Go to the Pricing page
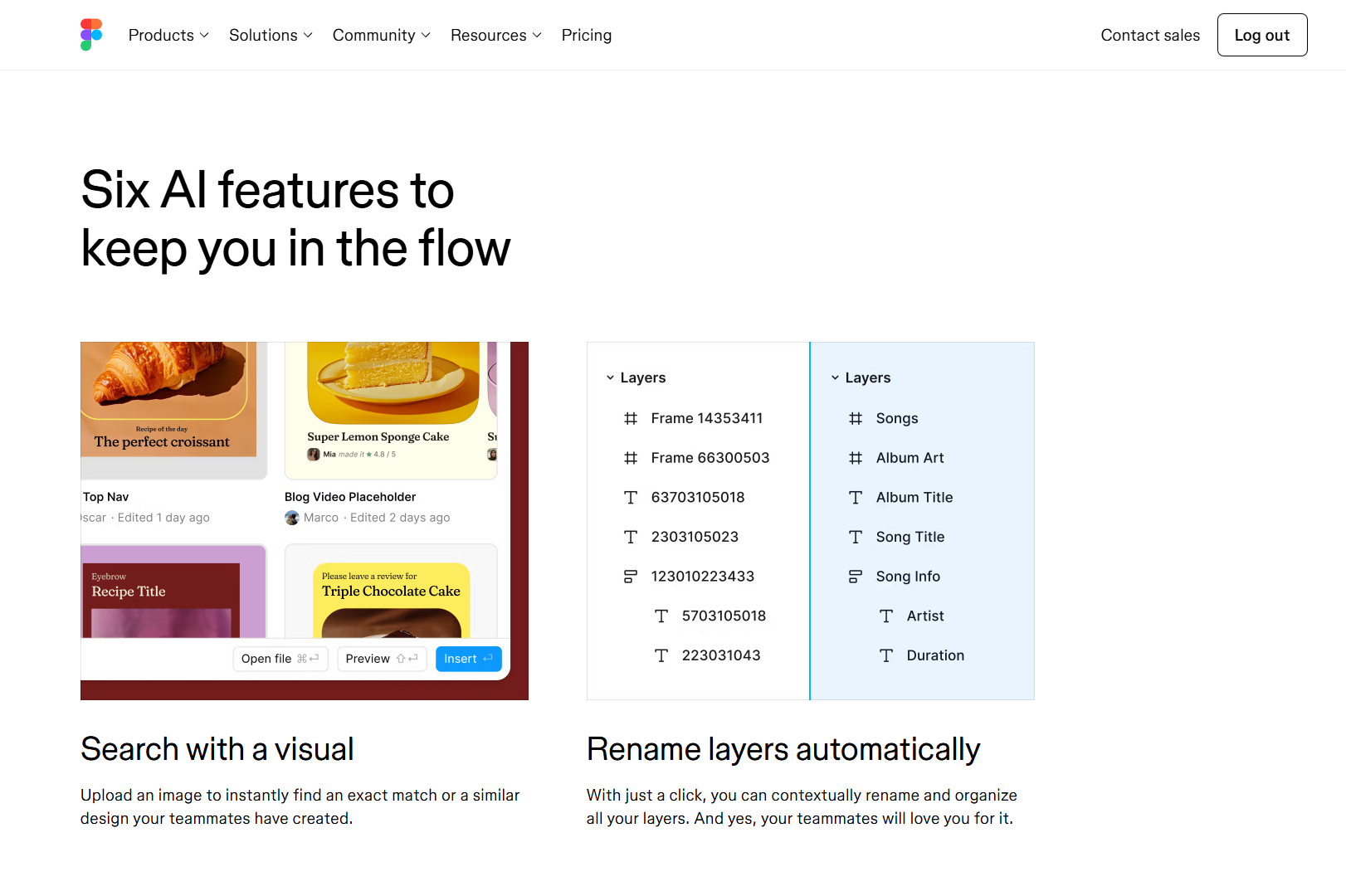 point(586,35)
